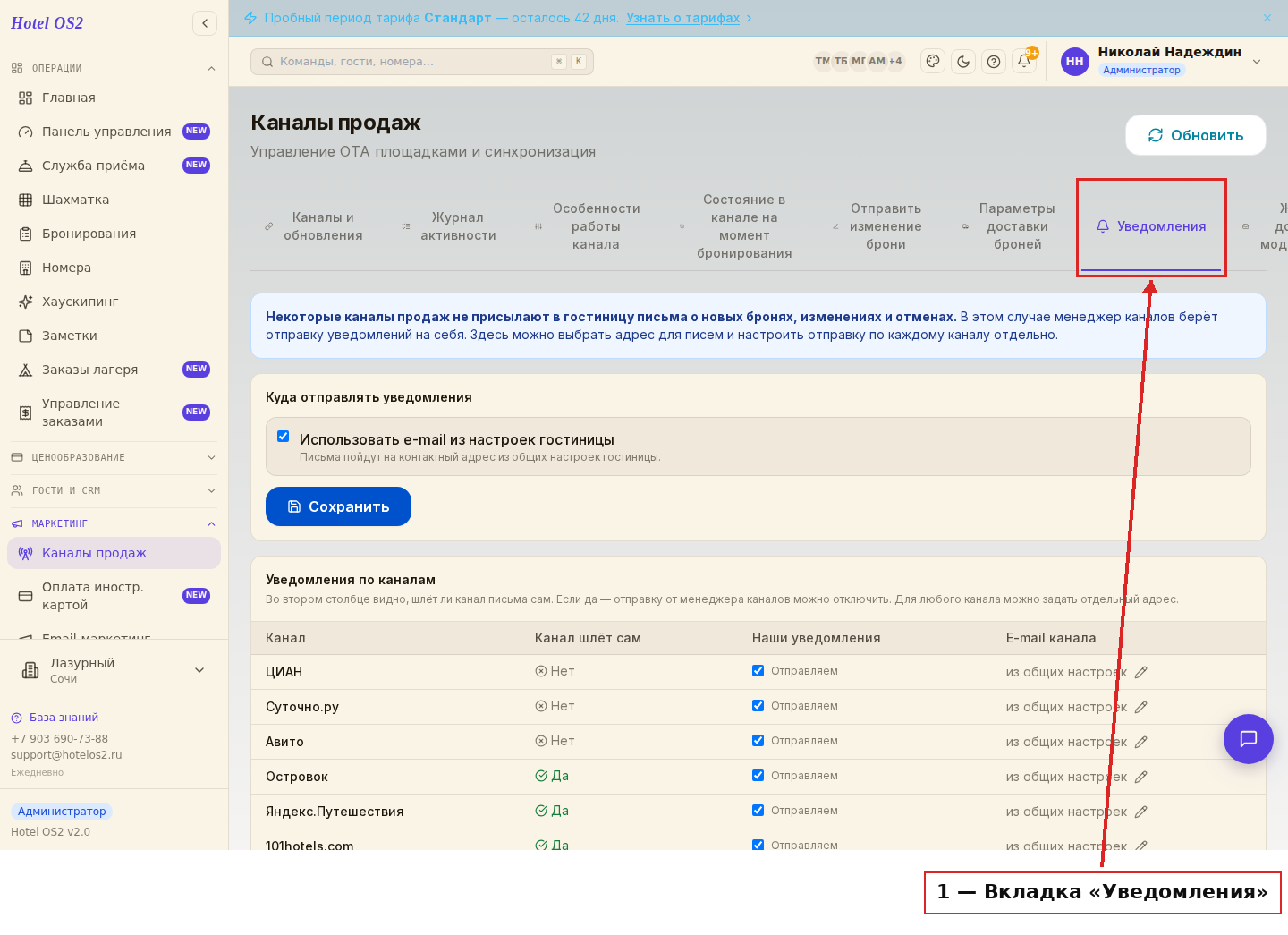Open the help question mark icon
The image size is (1288, 935).
click(x=994, y=61)
